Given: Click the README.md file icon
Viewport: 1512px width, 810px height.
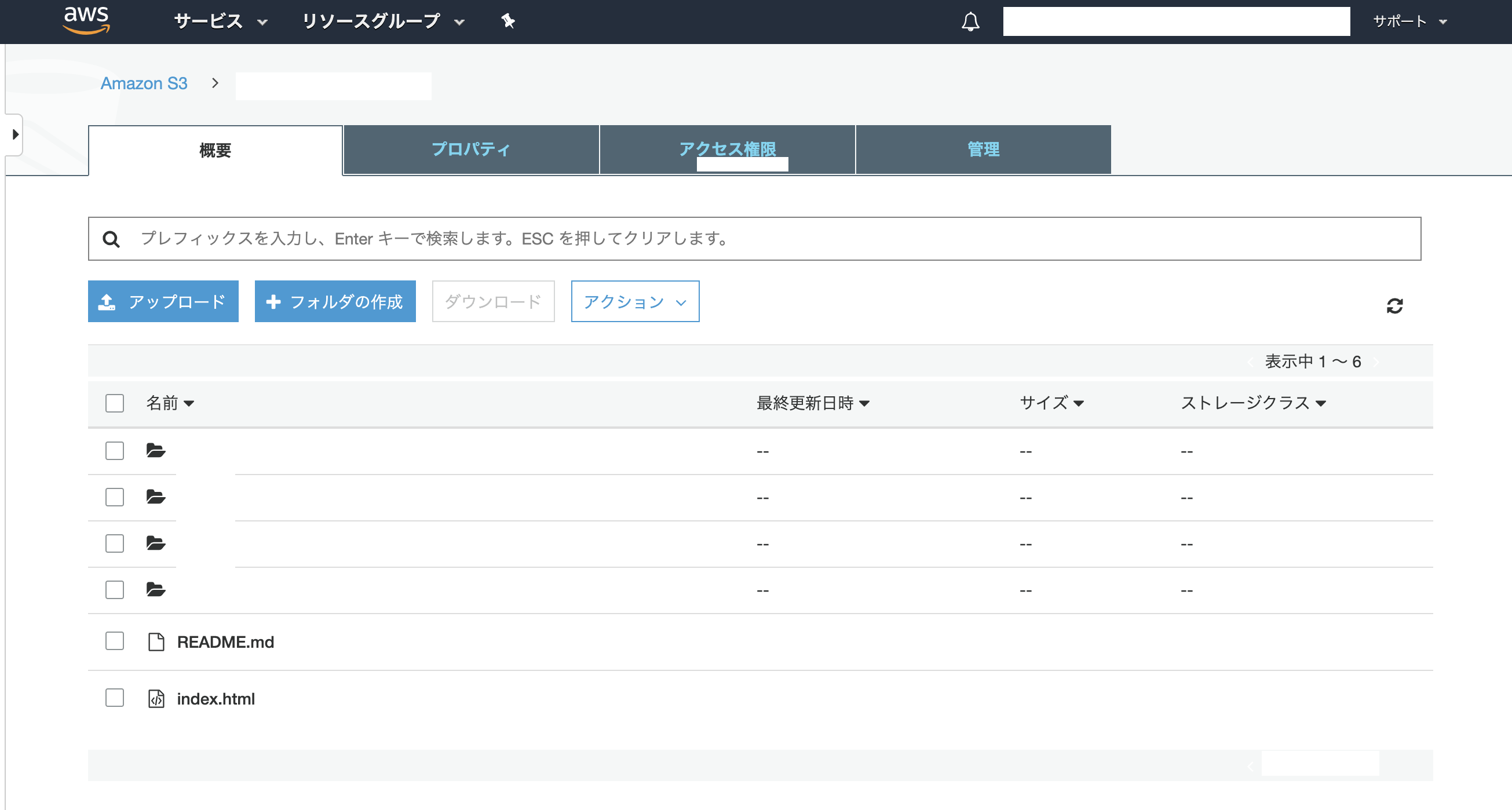Looking at the screenshot, I should click(x=156, y=641).
